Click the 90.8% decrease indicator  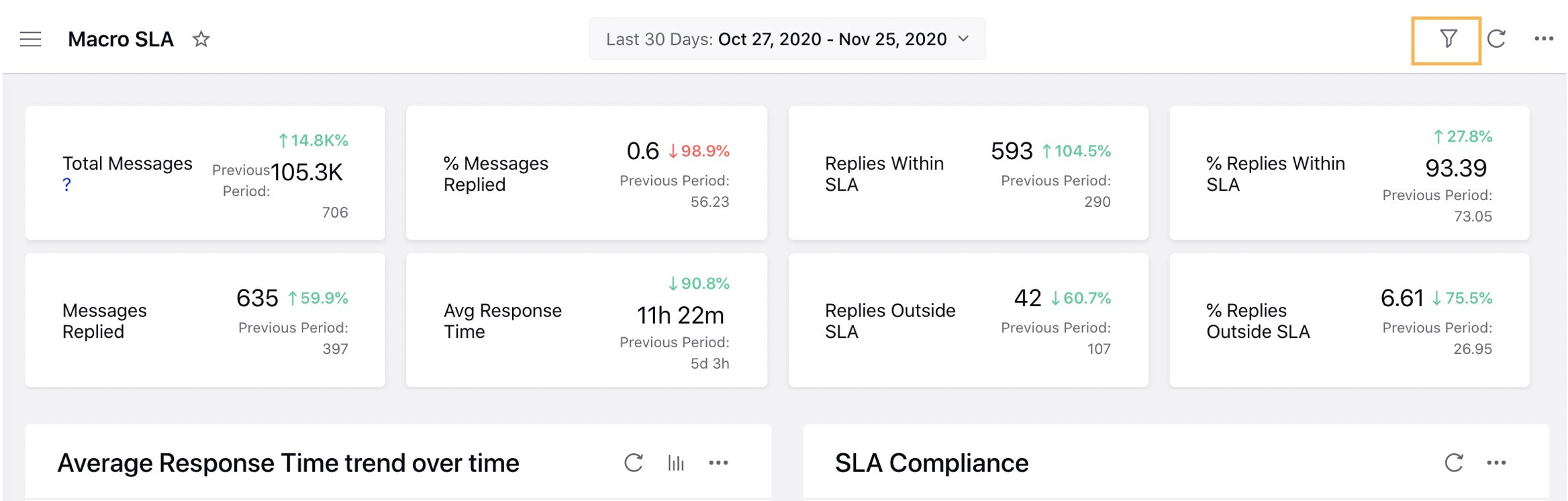[699, 283]
